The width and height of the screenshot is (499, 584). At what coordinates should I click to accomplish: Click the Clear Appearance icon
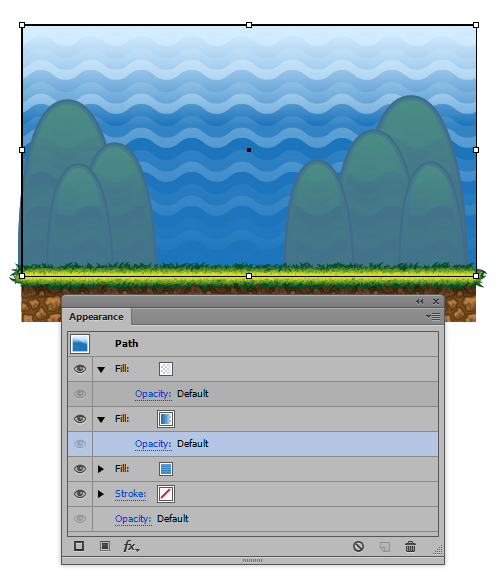click(358, 546)
